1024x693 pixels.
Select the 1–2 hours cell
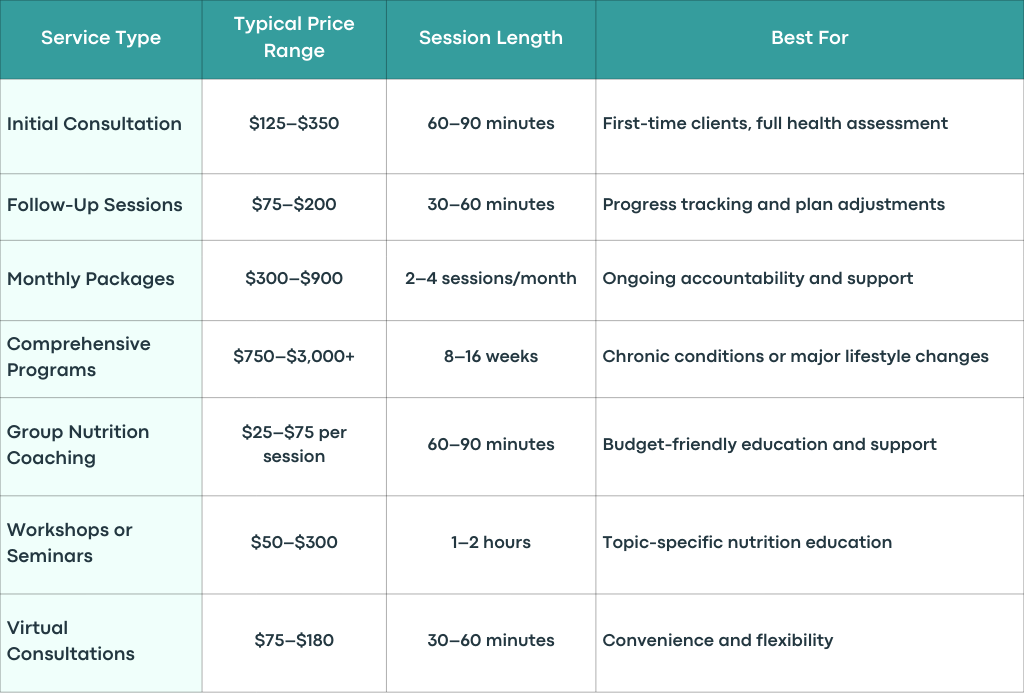tap(490, 544)
